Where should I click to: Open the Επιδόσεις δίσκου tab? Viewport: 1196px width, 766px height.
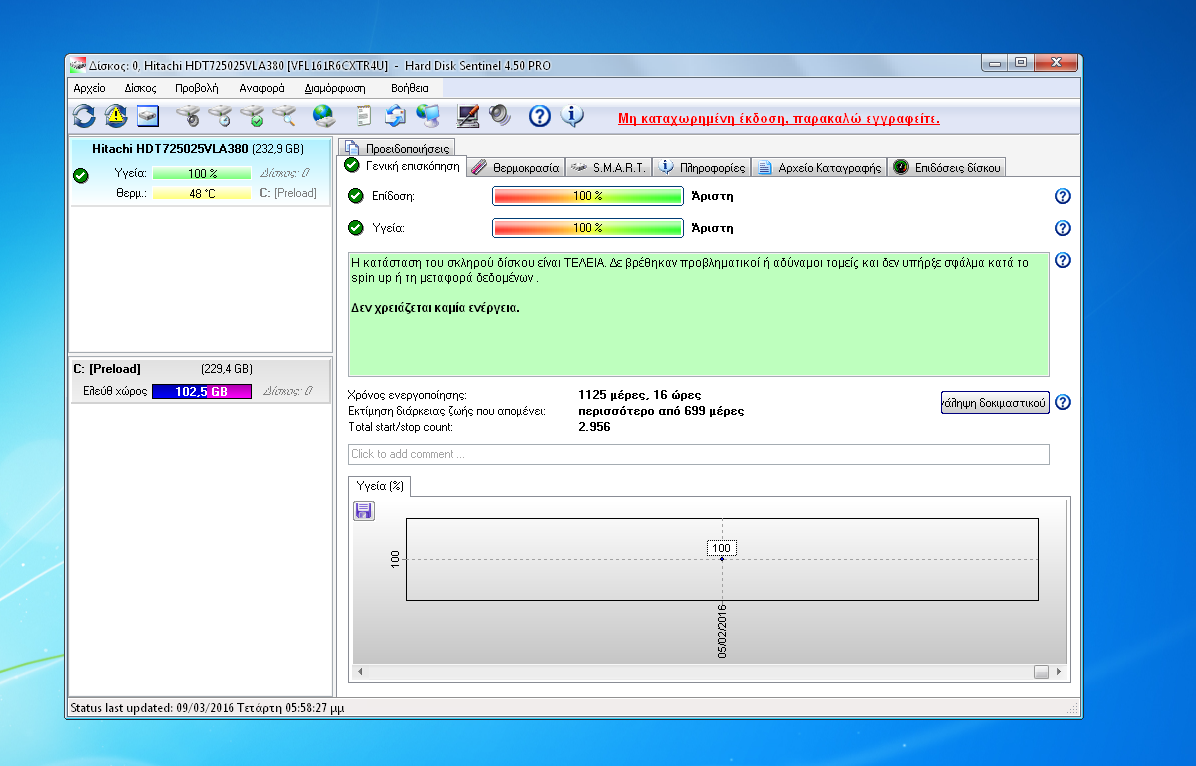click(x=947, y=167)
